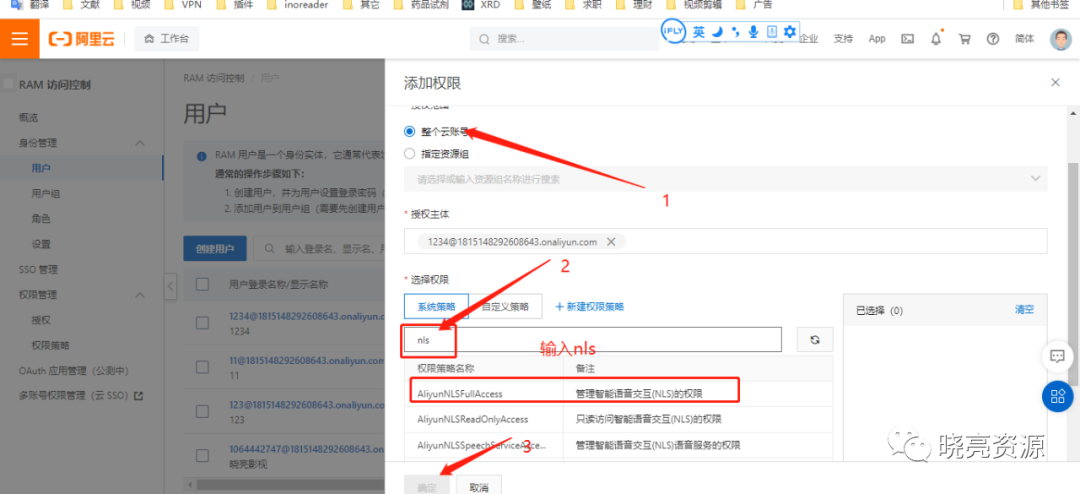
Task: Remove the 1234@ principal tag
Action: click(x=610, y=242)
